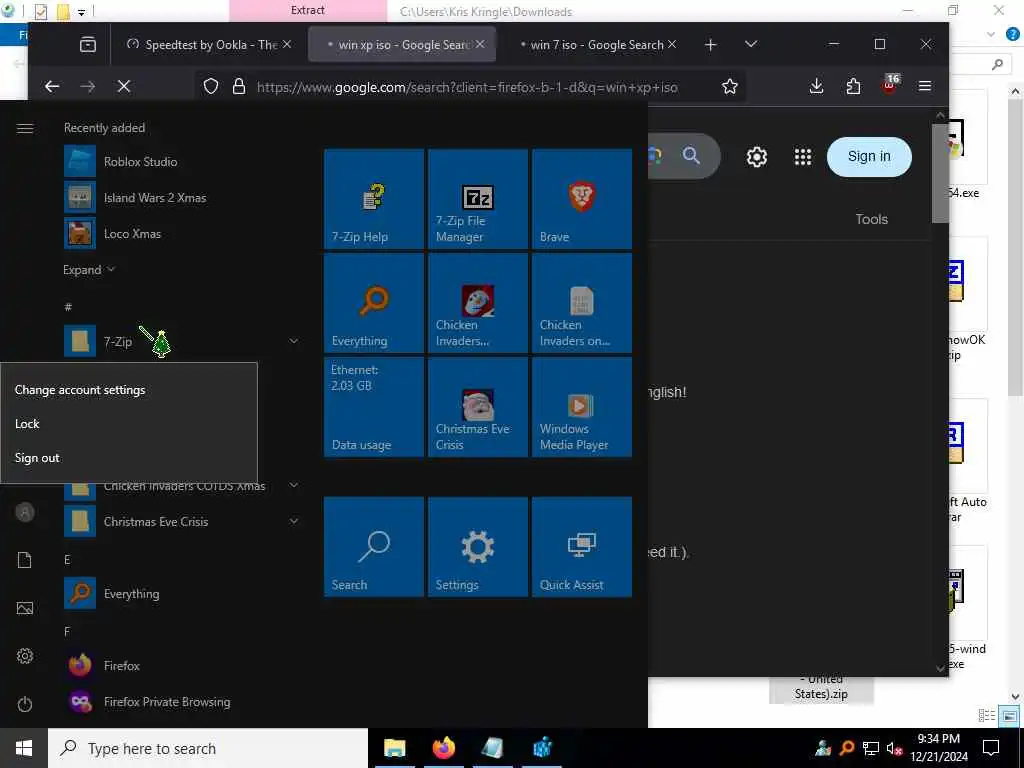This screenshot has width=1024, height=768.
Task: Expand the Recently added list
Action: [89, 269]
